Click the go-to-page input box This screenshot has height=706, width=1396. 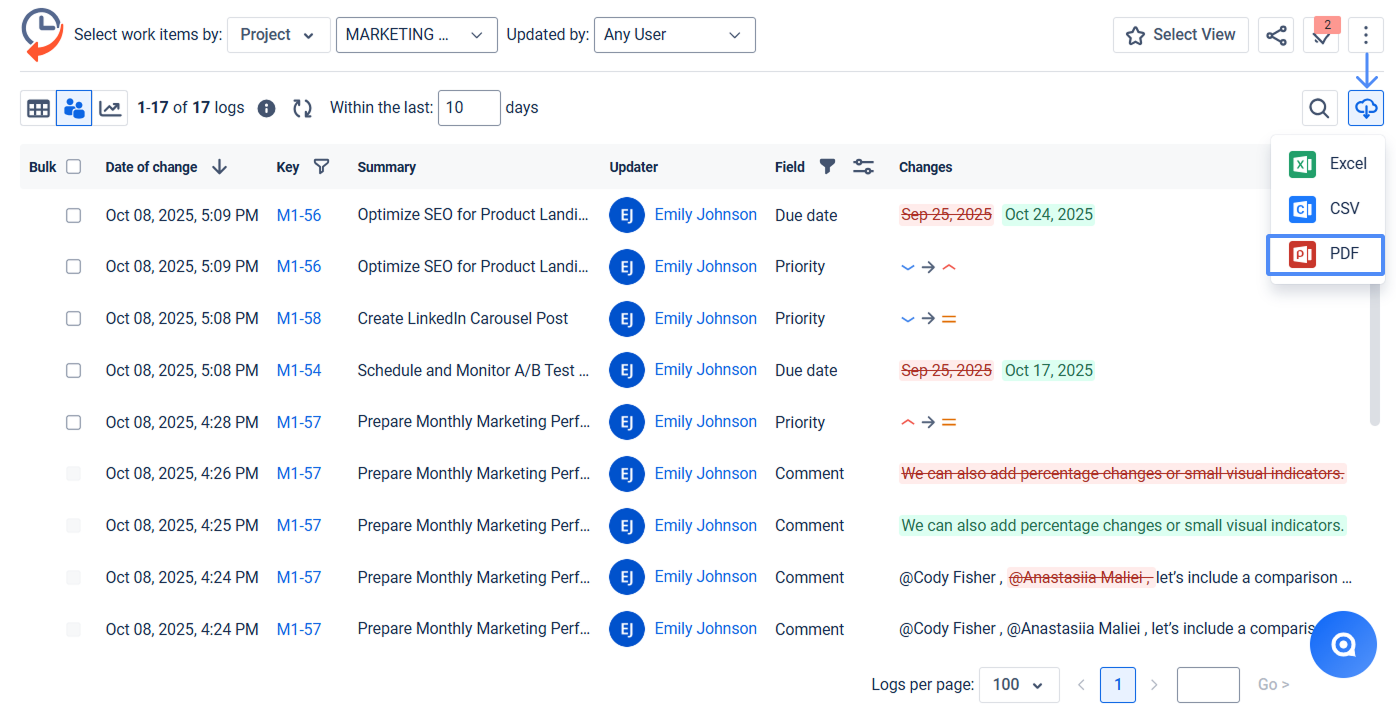tap(1208, 685)
